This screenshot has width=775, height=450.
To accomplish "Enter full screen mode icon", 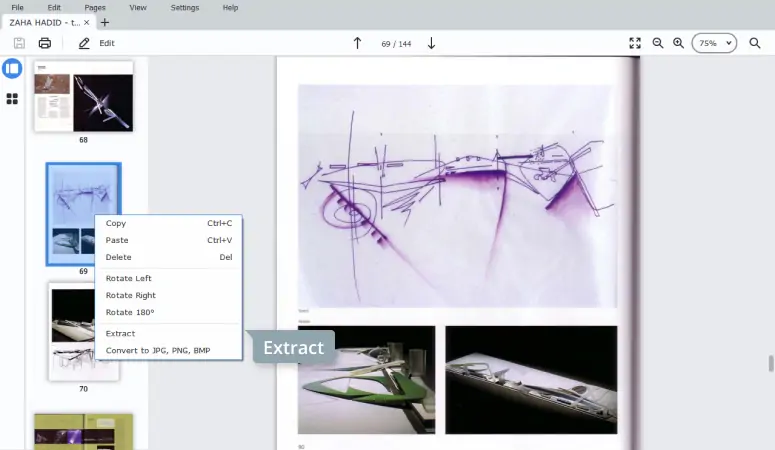I will coord(635,43).
